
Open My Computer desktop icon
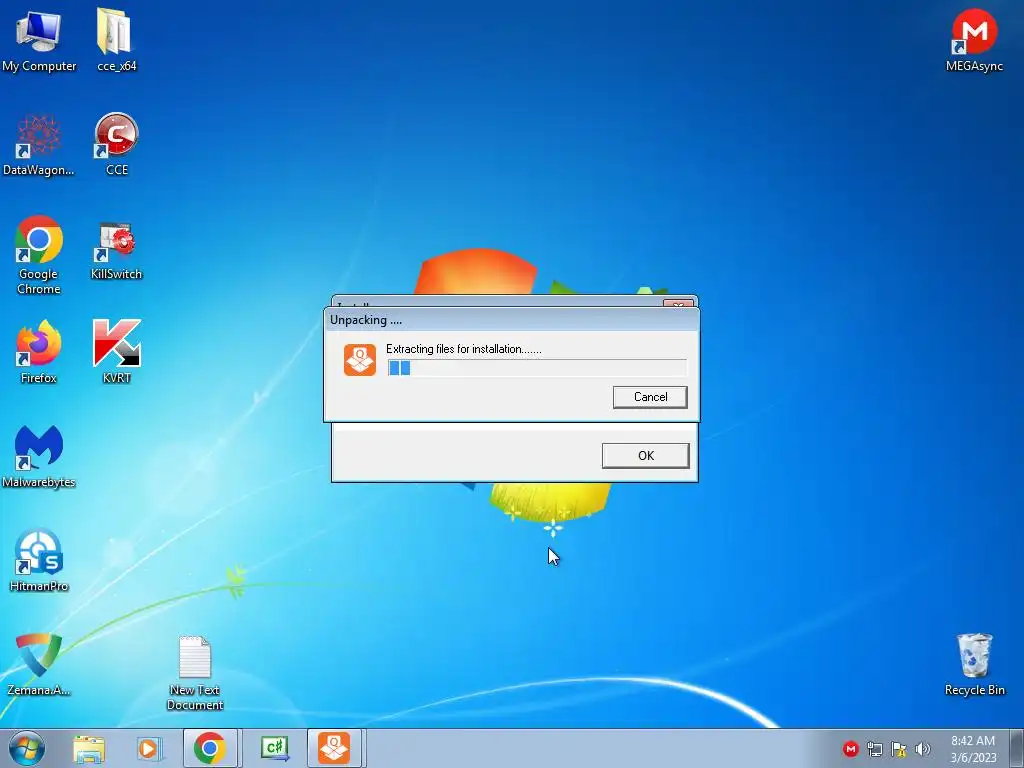point(39,40)
